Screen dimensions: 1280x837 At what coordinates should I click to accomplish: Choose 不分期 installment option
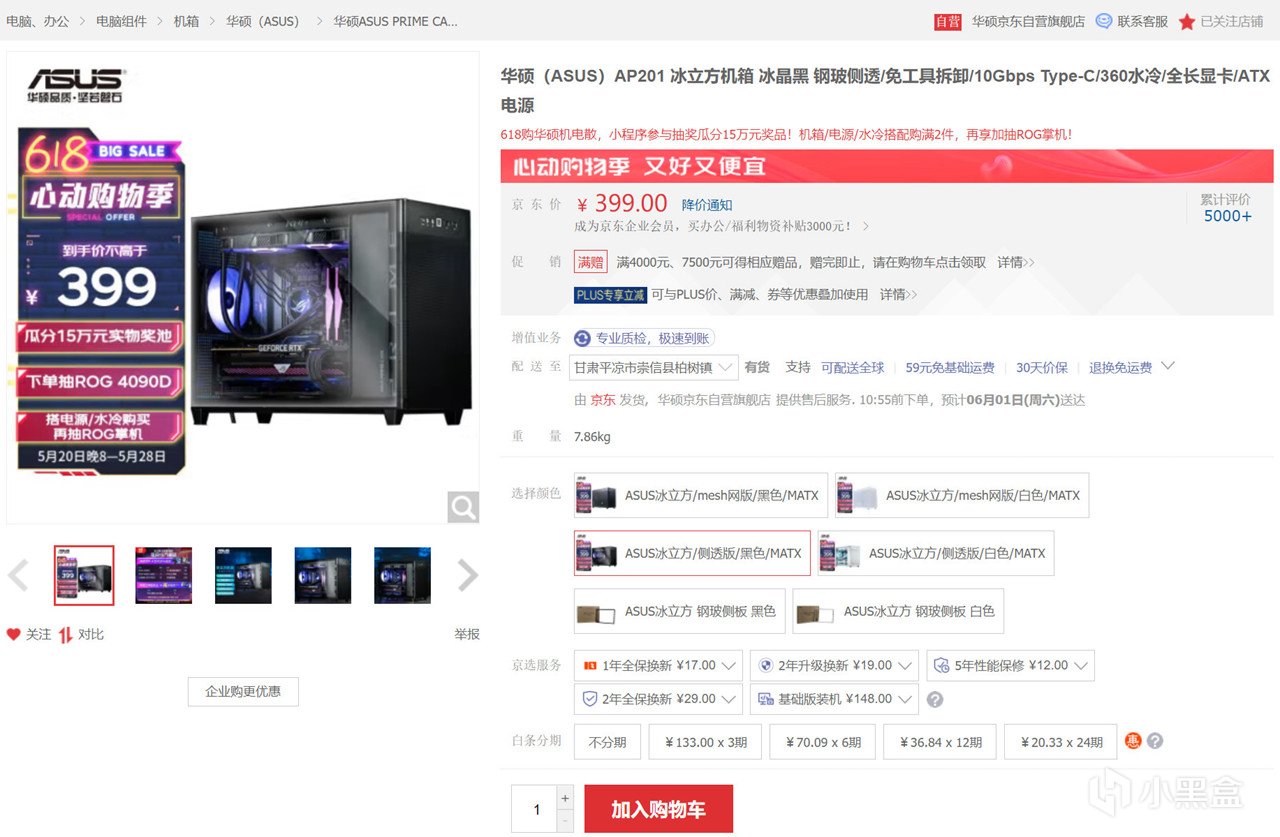[x=607, y=742]
